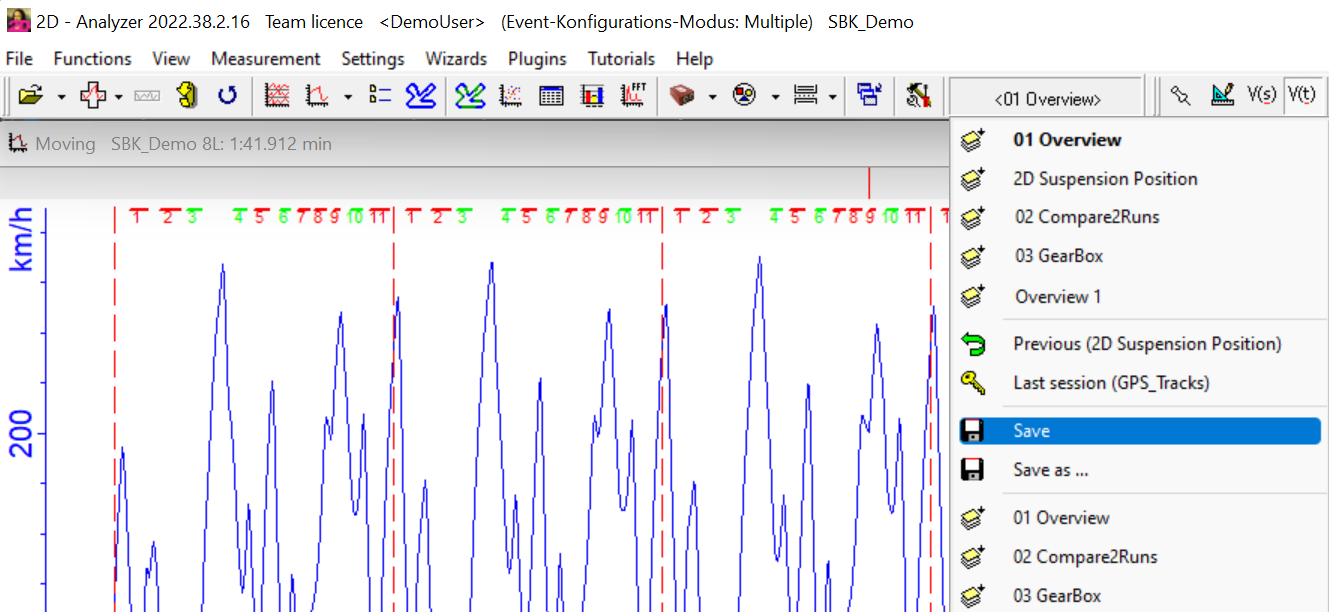
Task: Expand the arrow beside the open folder
Action: click(61, 97)
